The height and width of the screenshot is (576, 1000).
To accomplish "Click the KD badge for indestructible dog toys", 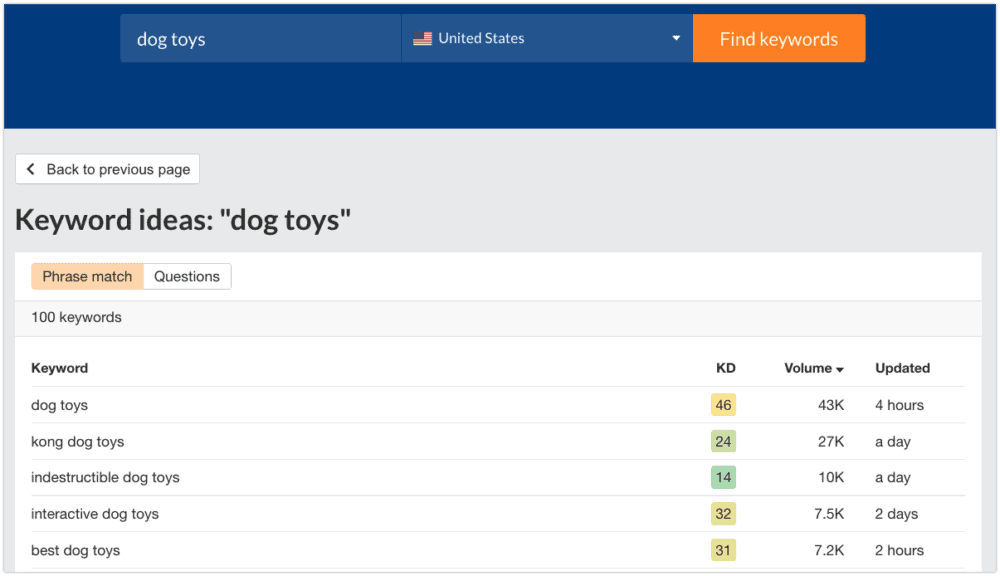I will click(723, 477).
